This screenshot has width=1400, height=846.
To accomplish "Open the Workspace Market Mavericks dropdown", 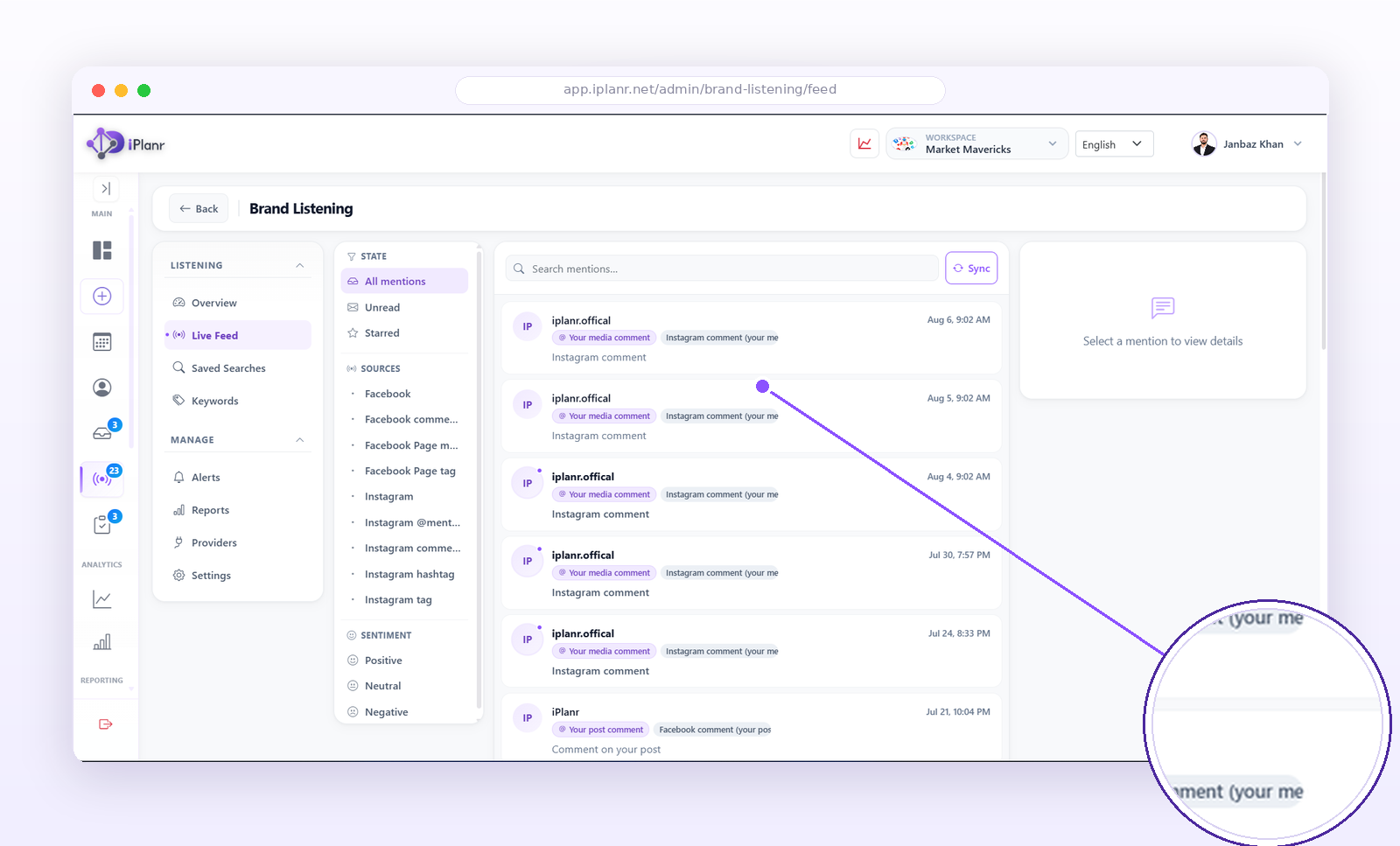I will pos(976,144).
